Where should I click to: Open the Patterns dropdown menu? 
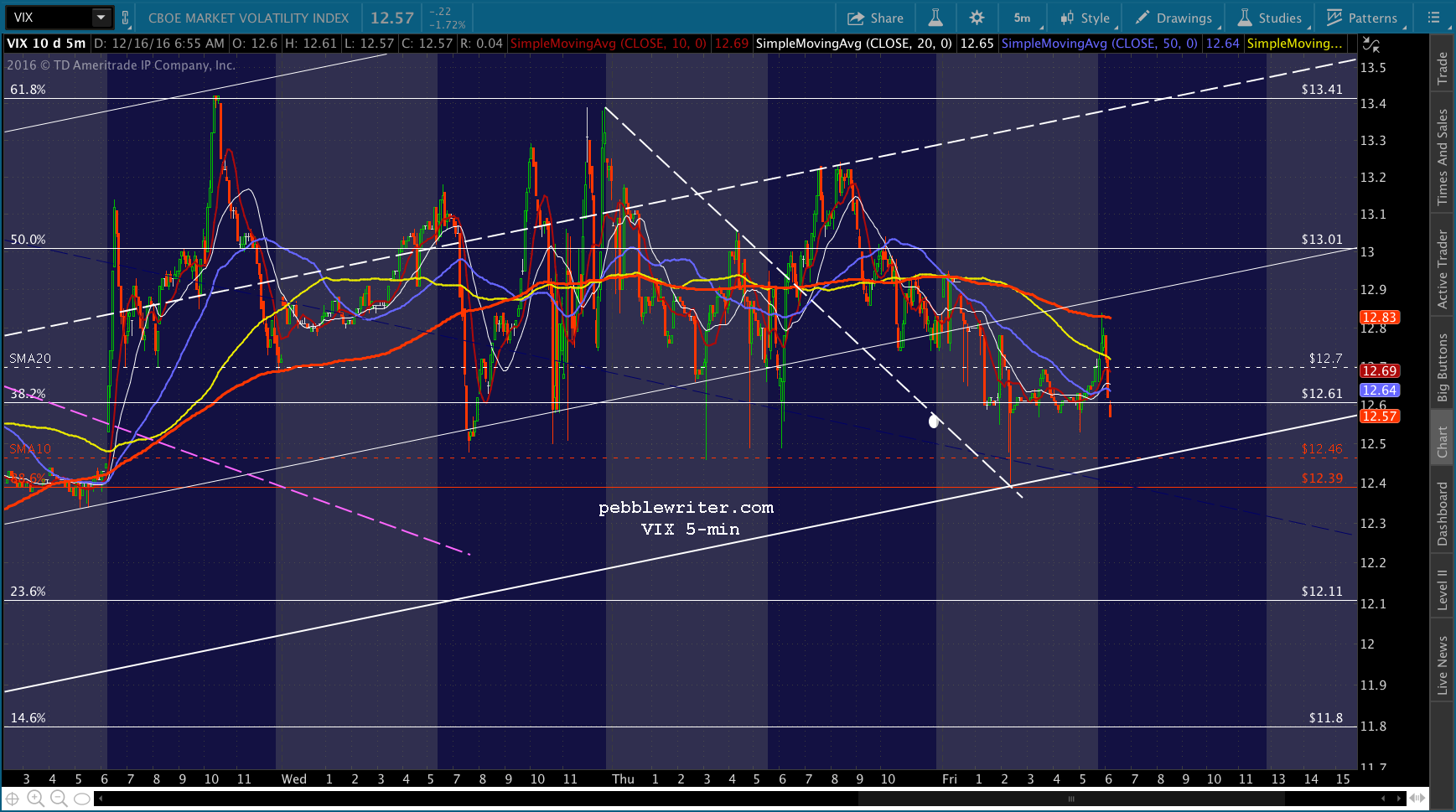1362,18
